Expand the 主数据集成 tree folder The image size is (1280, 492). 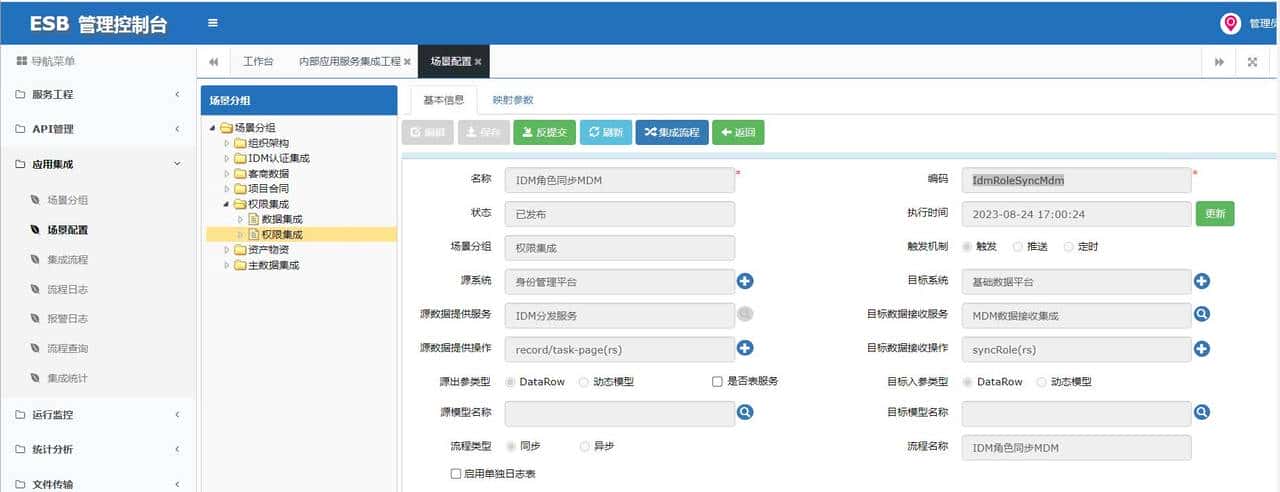(226, 265)
